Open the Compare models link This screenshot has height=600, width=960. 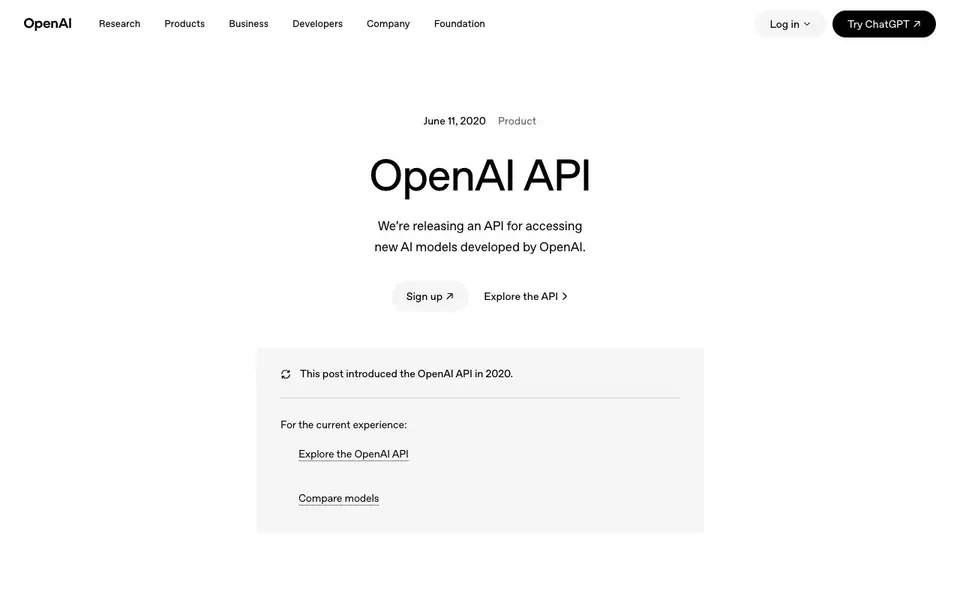339,498
